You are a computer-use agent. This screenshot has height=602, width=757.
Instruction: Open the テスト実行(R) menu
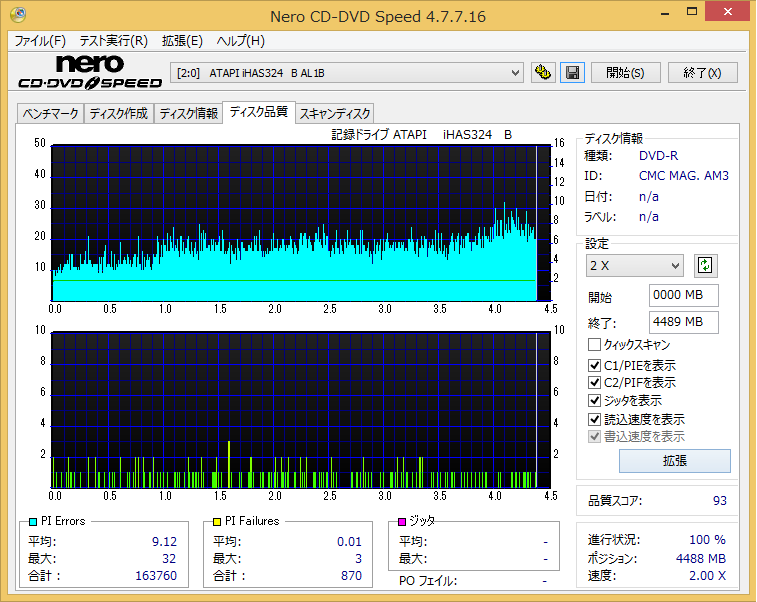pyautogui.click(x=113, y=41)
